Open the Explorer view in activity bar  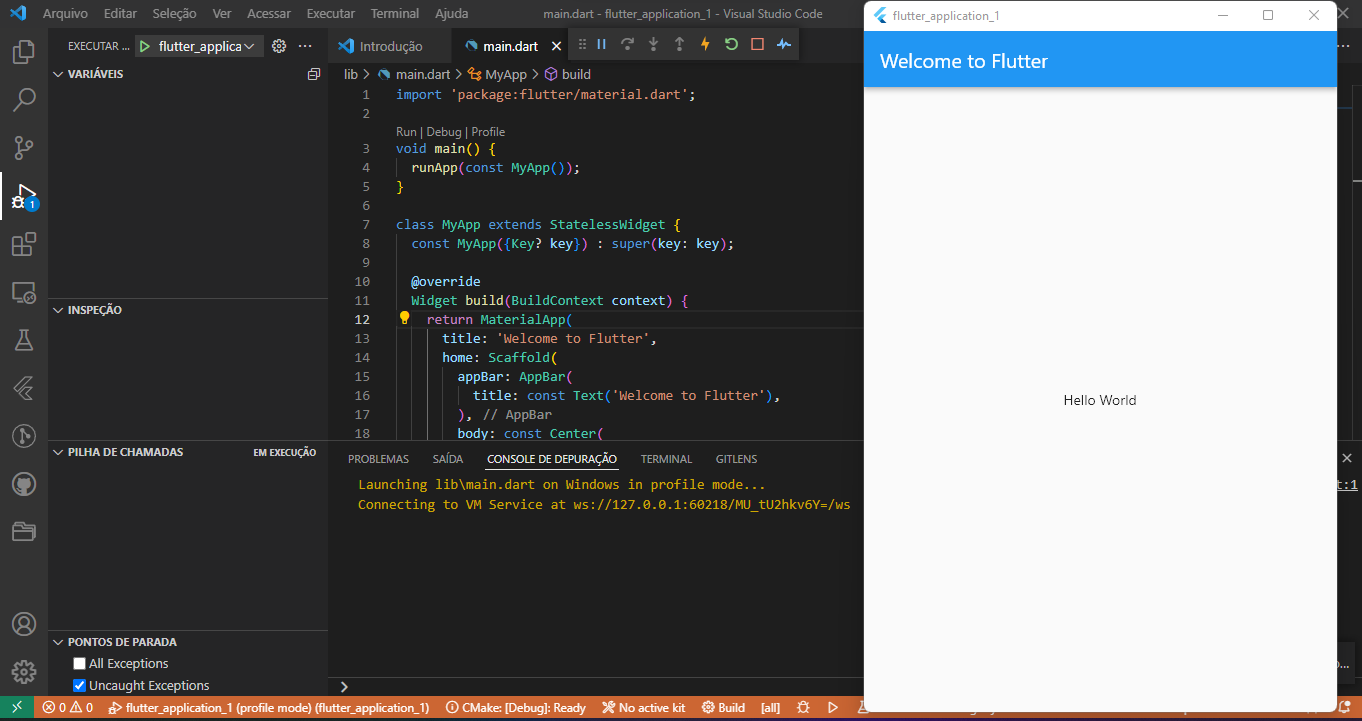tap(24, 52)
